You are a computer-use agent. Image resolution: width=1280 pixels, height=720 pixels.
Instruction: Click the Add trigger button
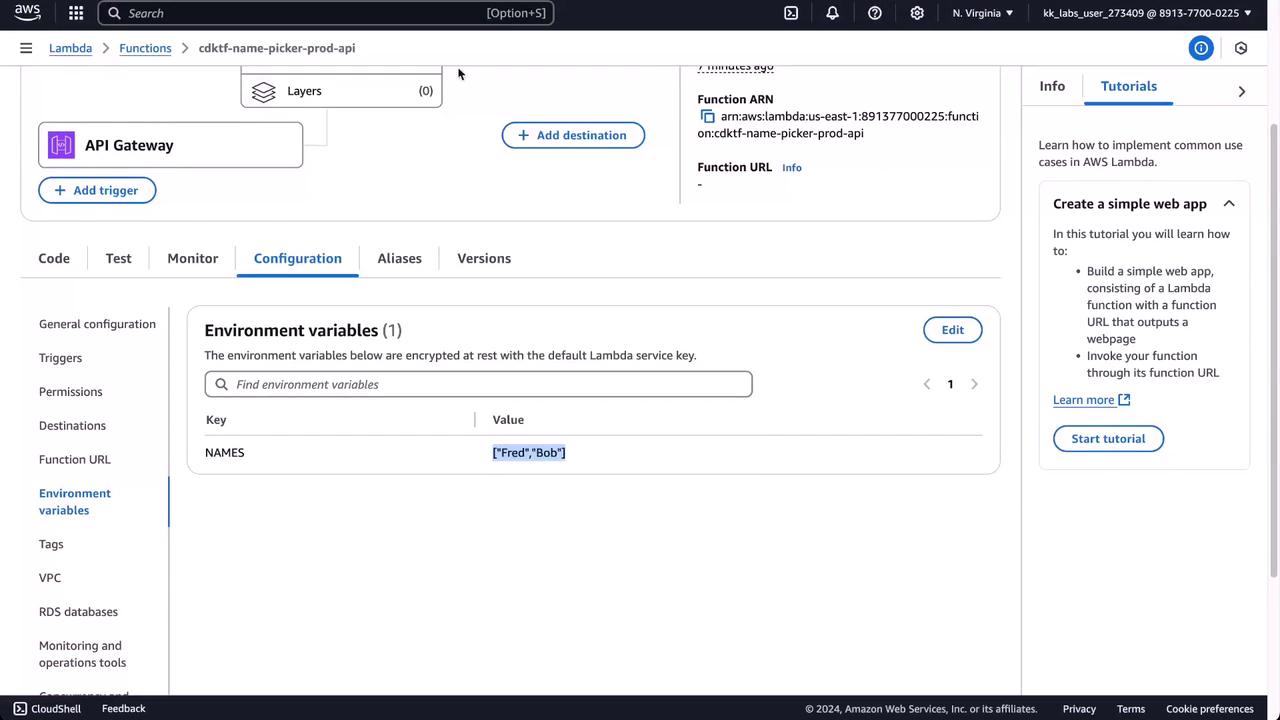97,190
